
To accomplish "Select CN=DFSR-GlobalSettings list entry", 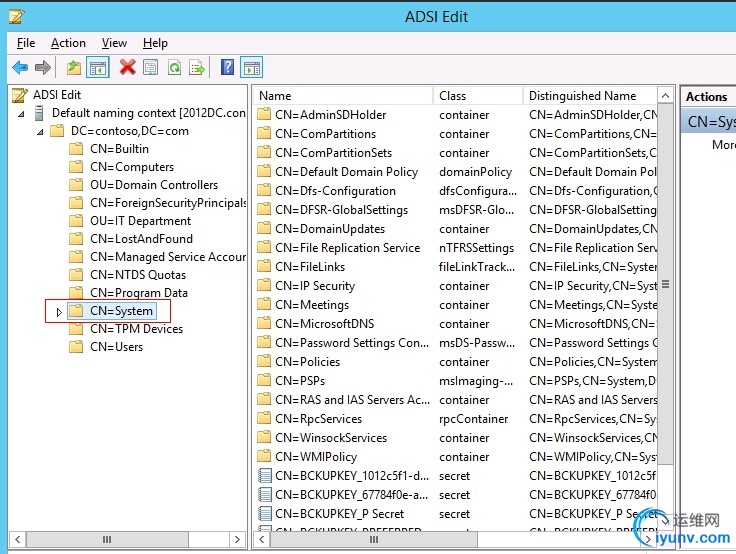I will point(341,210).
